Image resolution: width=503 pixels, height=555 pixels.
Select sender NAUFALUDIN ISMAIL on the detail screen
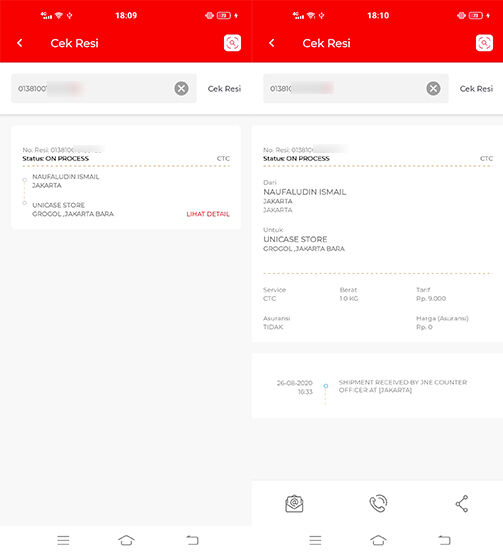tap(305, 192)
